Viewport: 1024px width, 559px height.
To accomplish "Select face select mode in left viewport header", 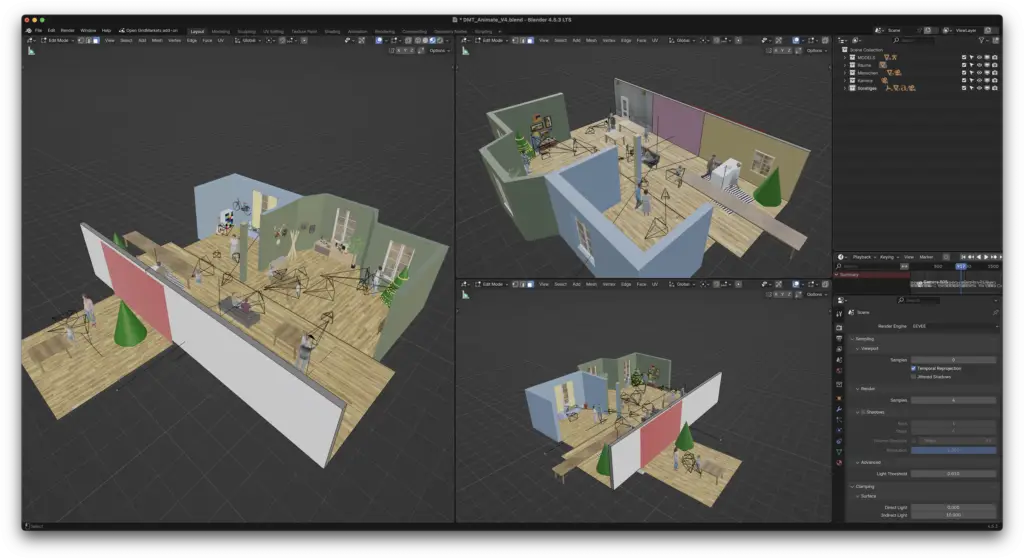I will tap(94, 41).
